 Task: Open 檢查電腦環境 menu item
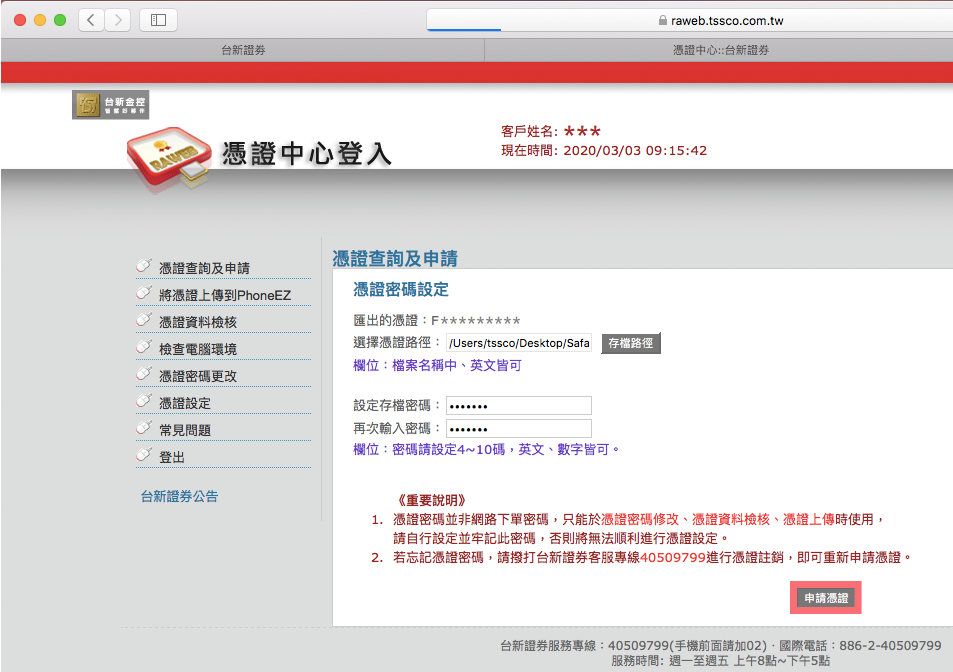click(x=198, y=349)
